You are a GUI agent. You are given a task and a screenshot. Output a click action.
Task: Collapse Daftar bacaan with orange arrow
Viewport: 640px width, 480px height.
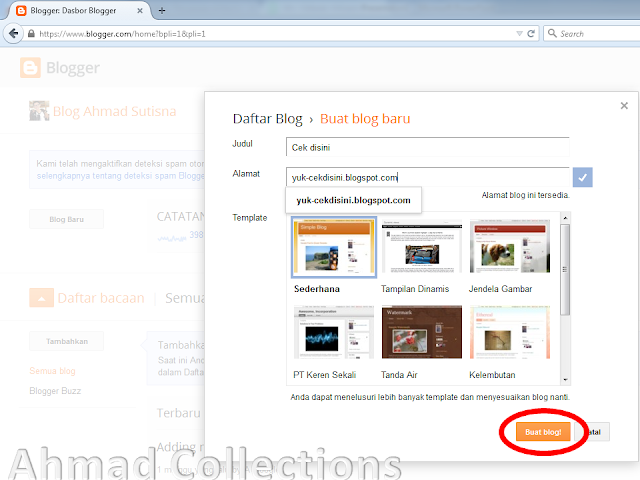coord(41,298)
